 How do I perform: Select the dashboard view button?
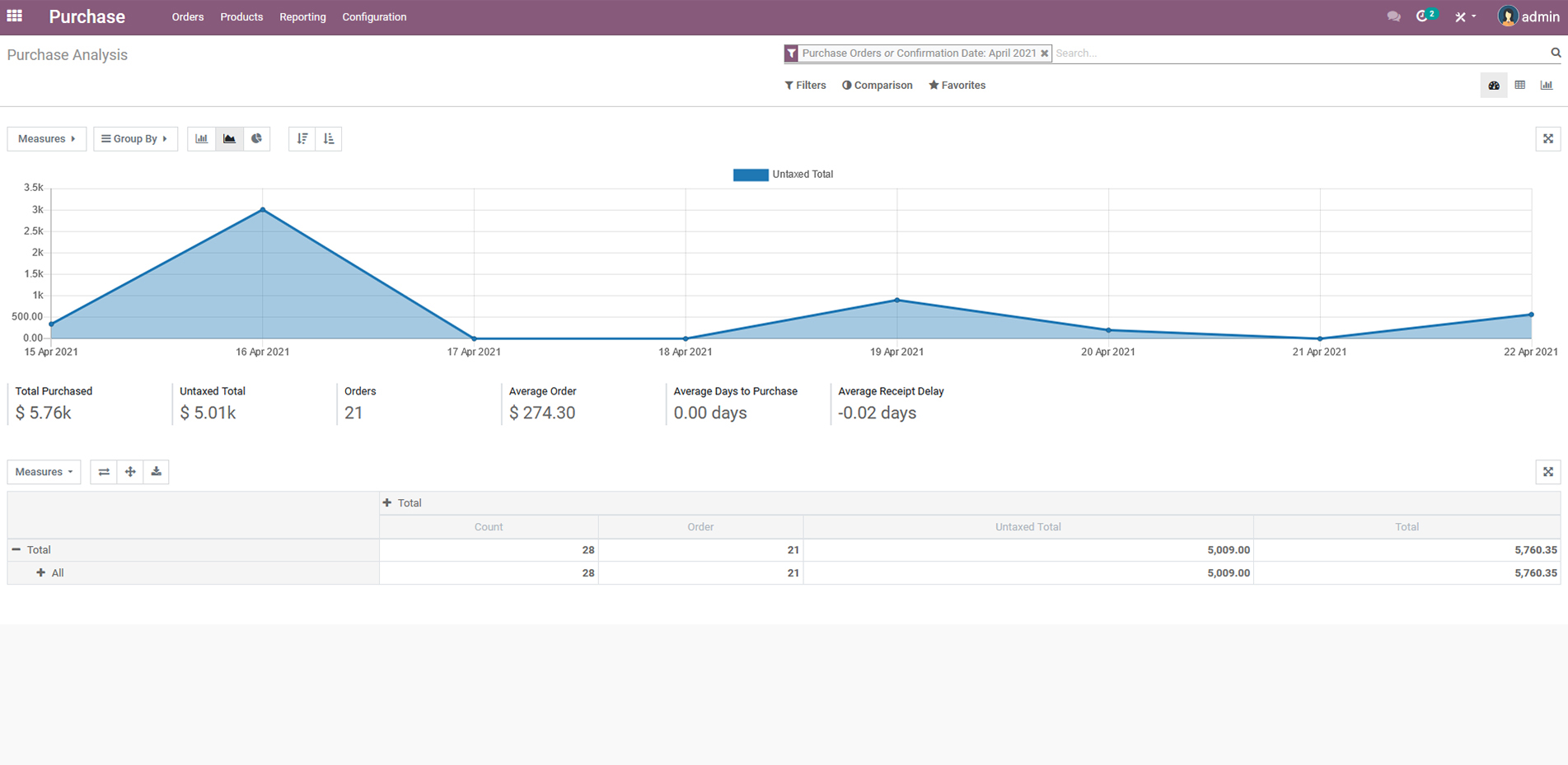click(1494, 86)
